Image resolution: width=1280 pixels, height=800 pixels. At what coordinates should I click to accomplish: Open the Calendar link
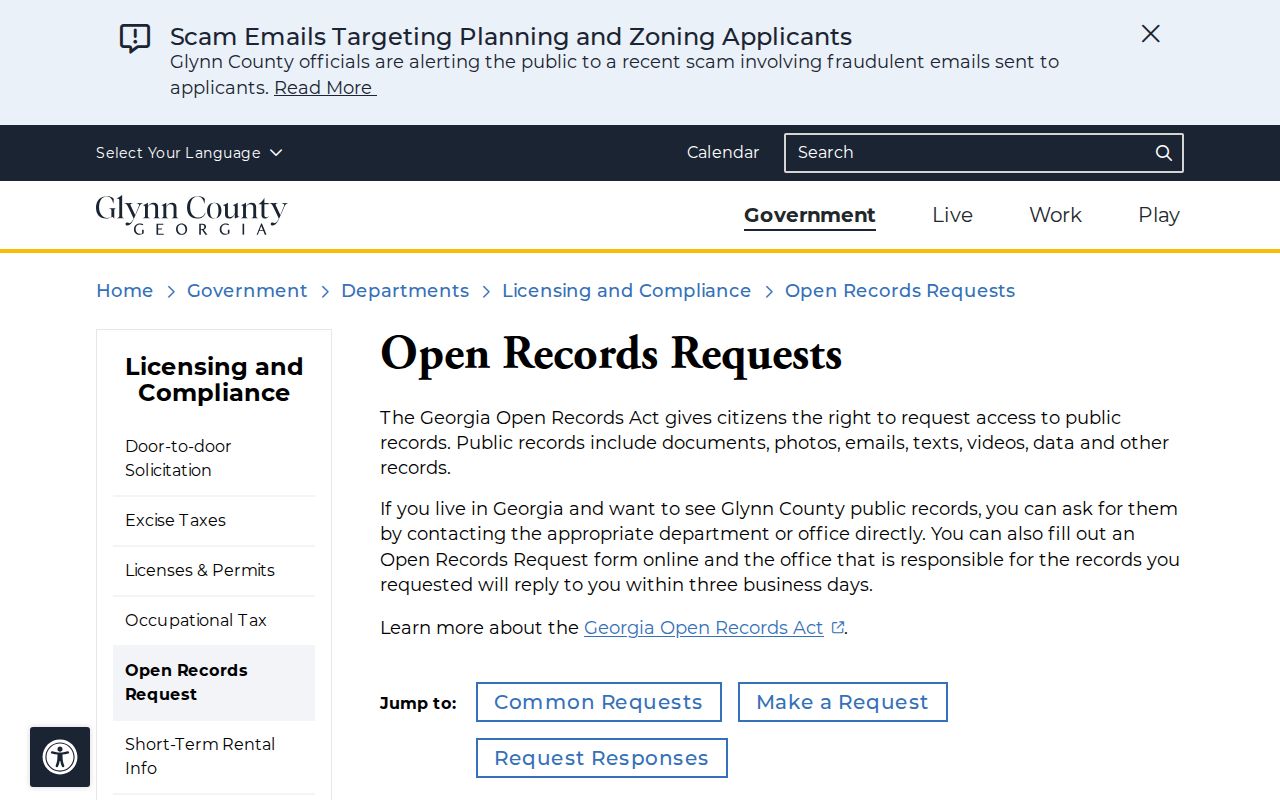723,153
